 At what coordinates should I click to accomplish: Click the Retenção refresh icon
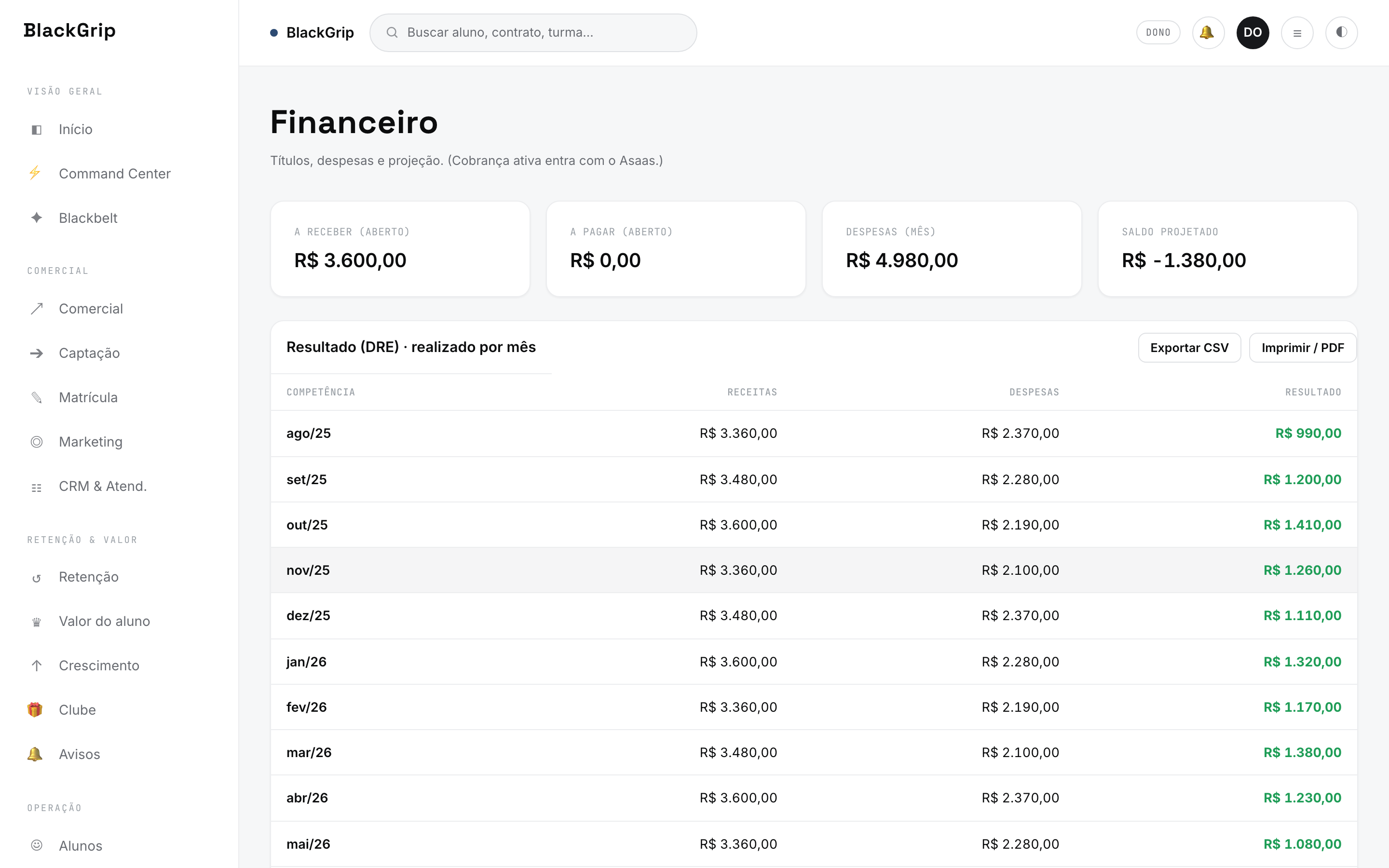click(36, 578)
